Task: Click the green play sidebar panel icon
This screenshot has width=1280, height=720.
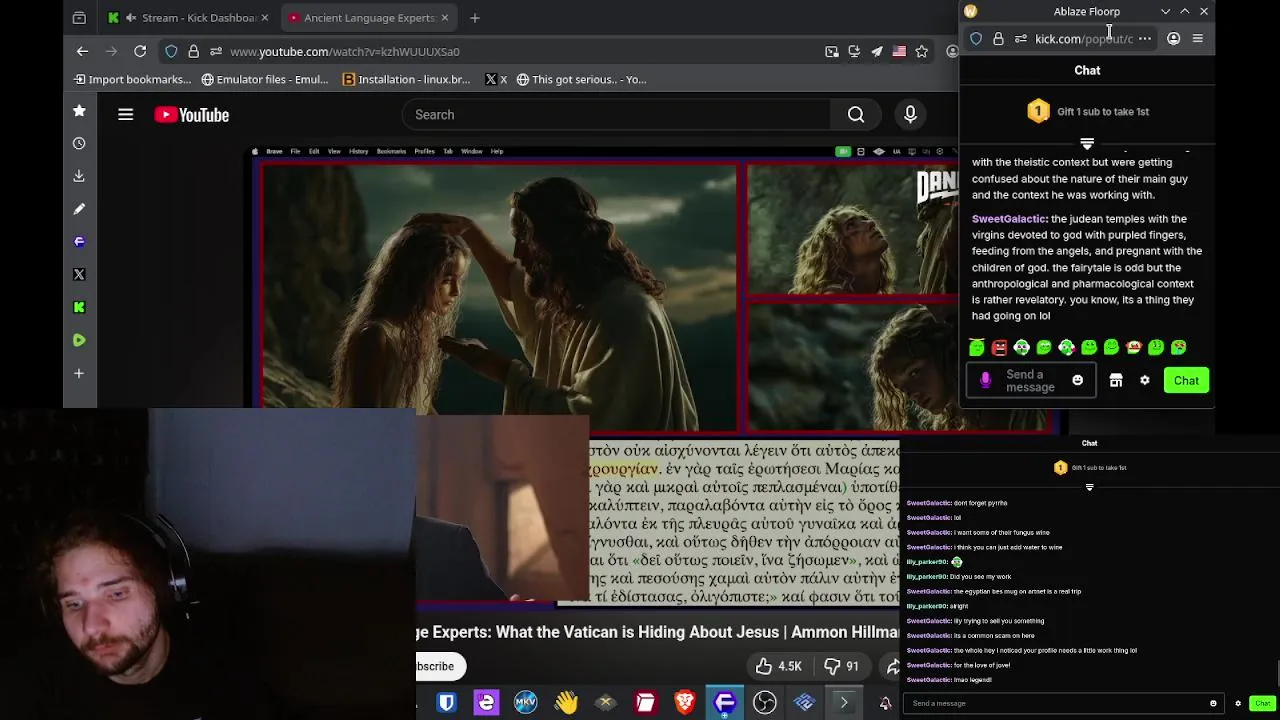Action: click(79, 340)
